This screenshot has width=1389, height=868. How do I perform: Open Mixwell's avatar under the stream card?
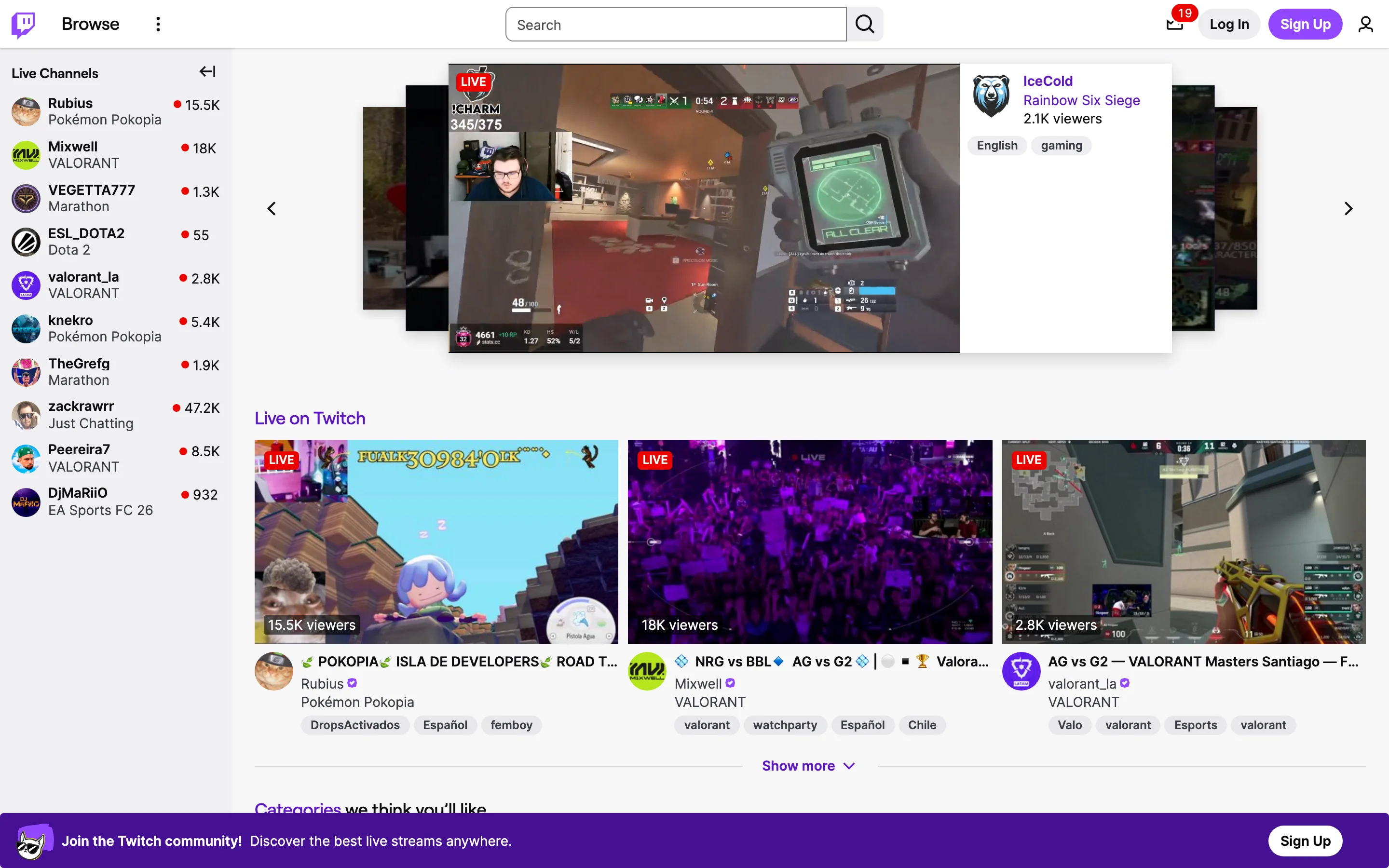tap(646, 670)
